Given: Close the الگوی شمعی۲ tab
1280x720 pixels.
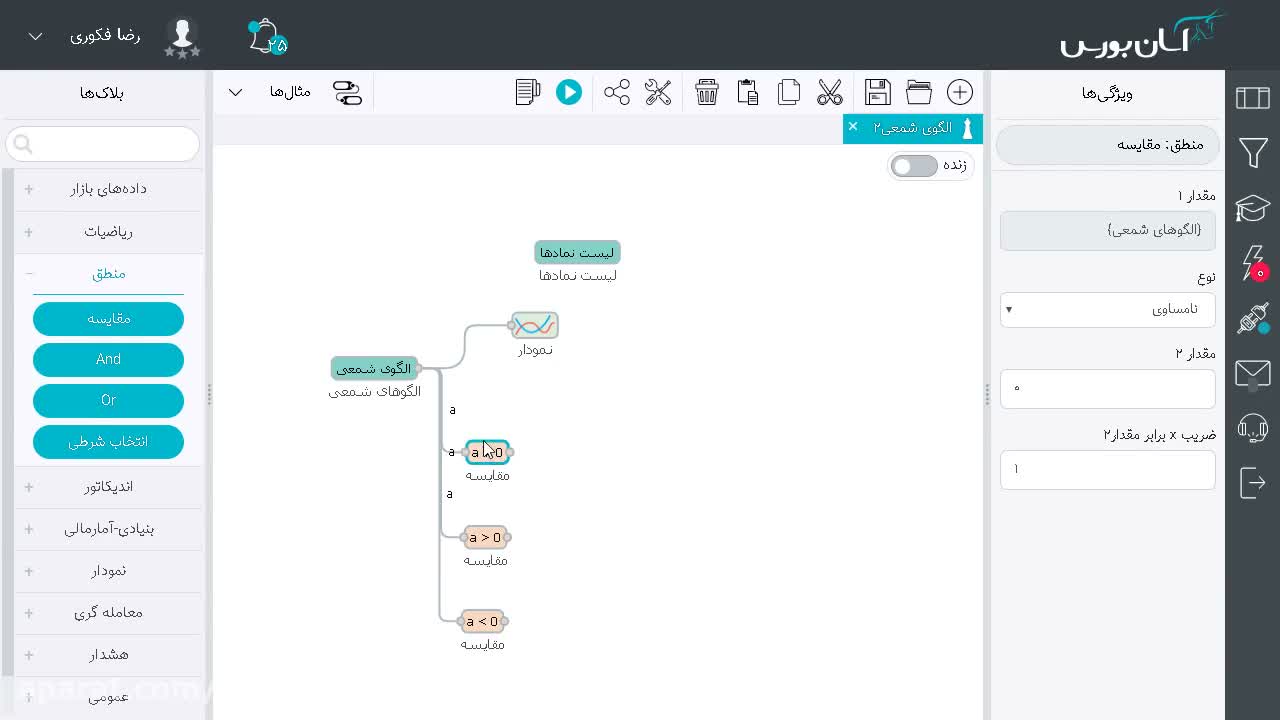Looking at the screenshot, I should [853, 126].
